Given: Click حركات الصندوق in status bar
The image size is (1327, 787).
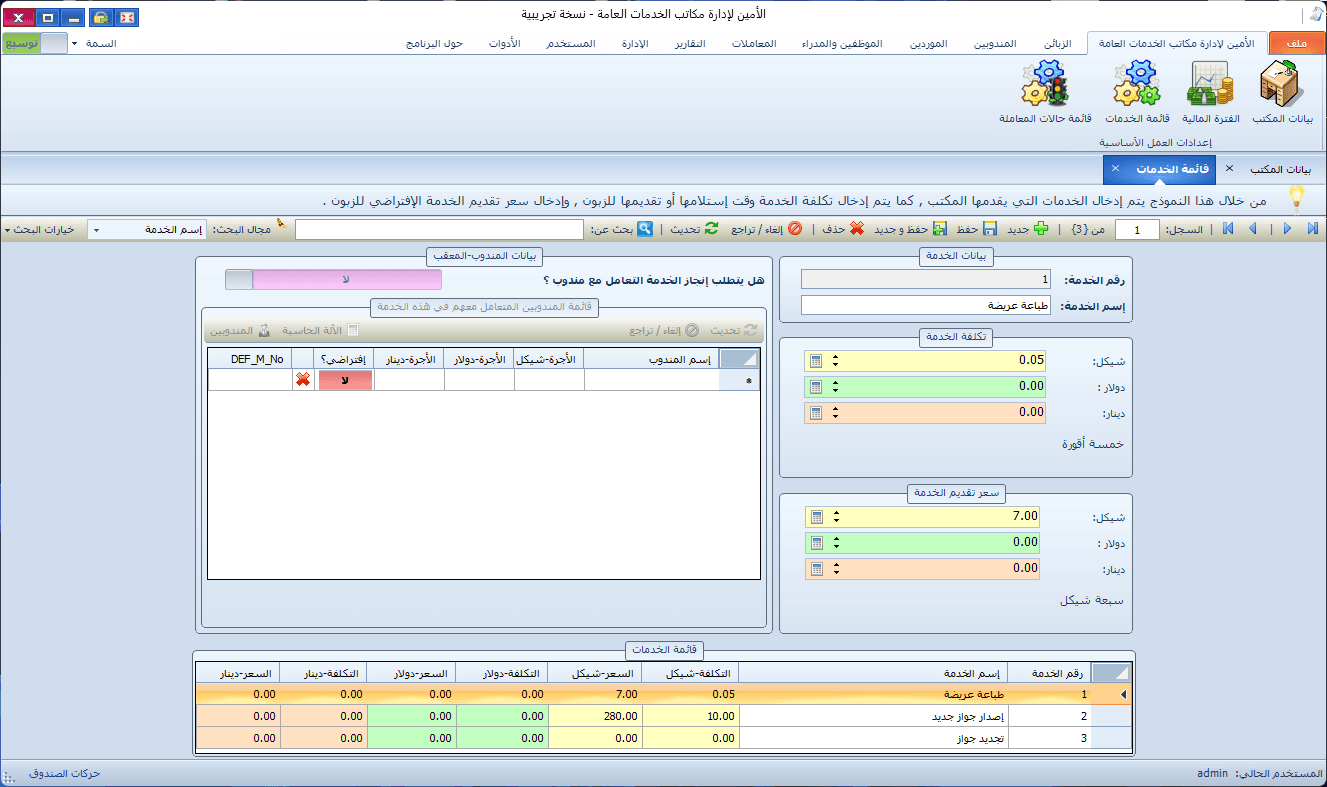Looking at the screenshot, I should [x=66, y=774].
